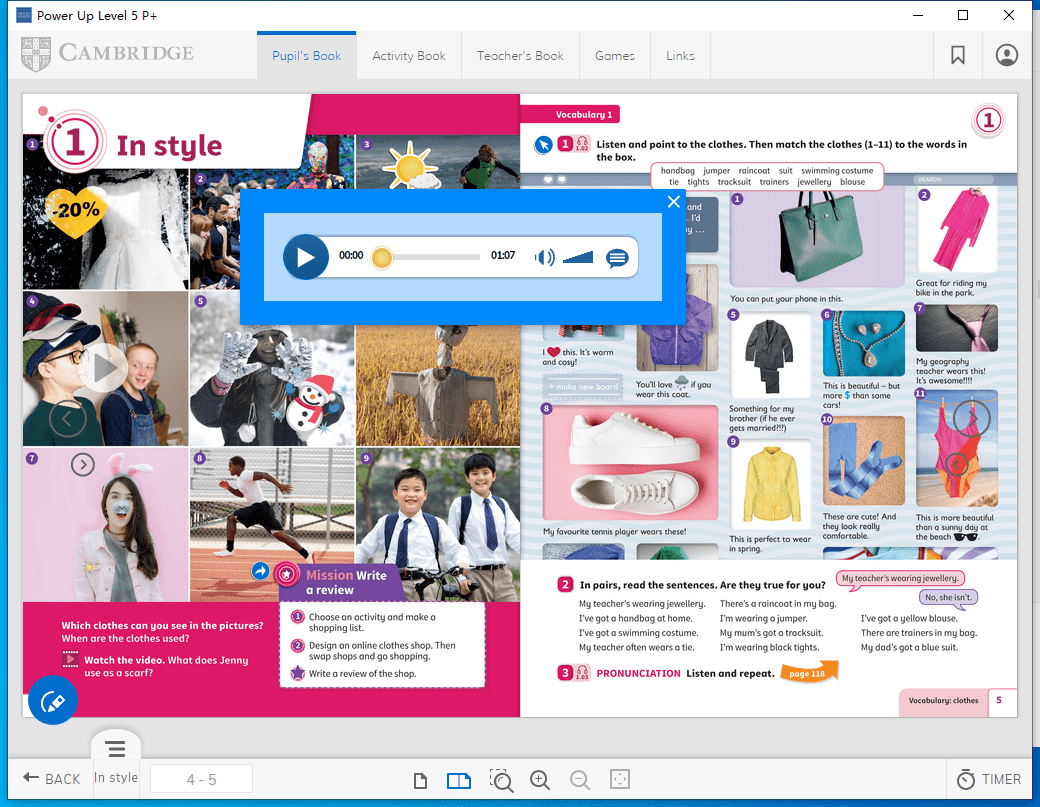Image resolution: width=1040 pixels, height=807 pixels.
Task: Adjust the audio progress slider knob
Action: coord(382,257)
